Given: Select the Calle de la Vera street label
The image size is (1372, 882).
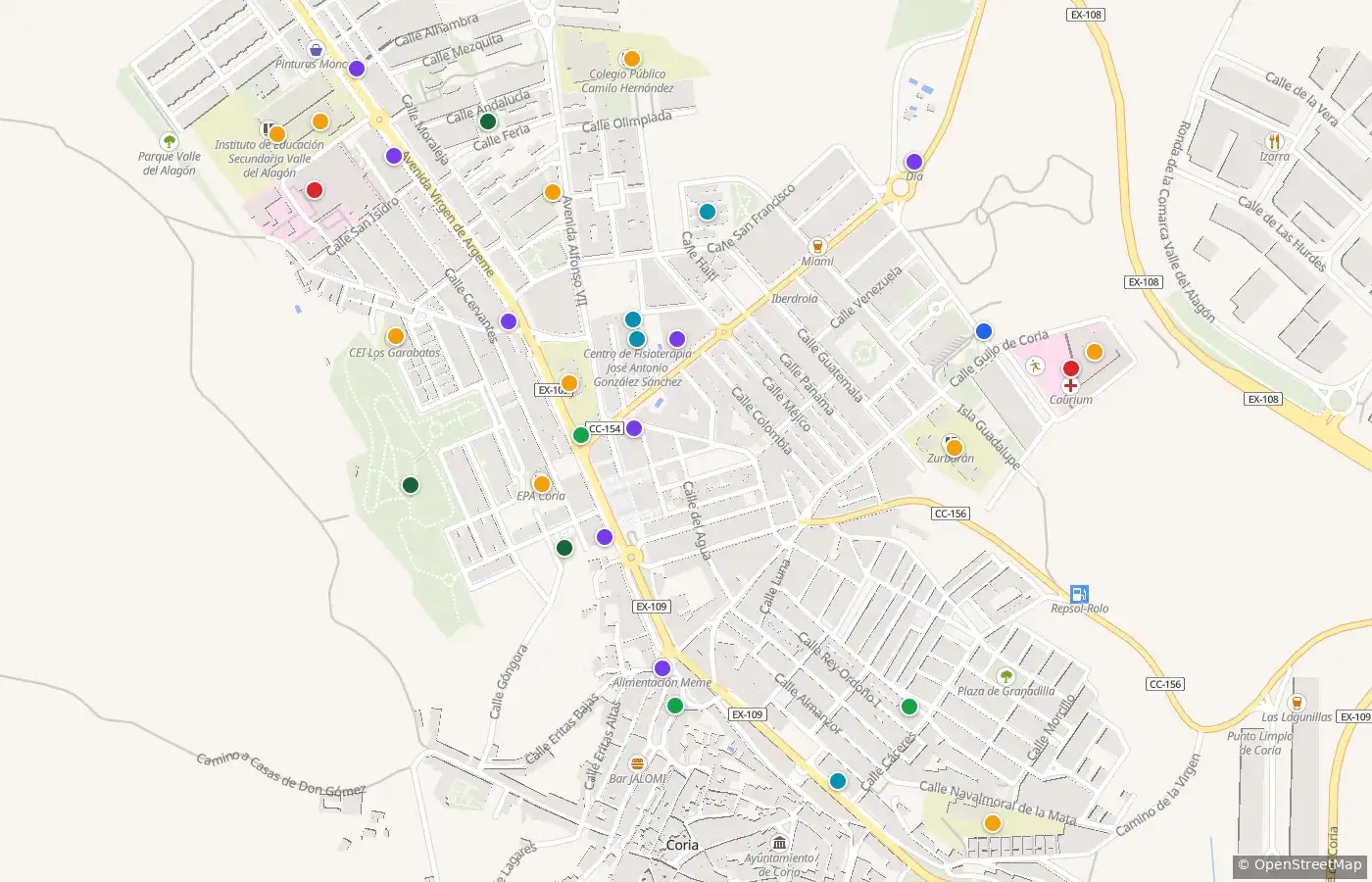Looking at the screenshot, I should [x=1301, y=98].
